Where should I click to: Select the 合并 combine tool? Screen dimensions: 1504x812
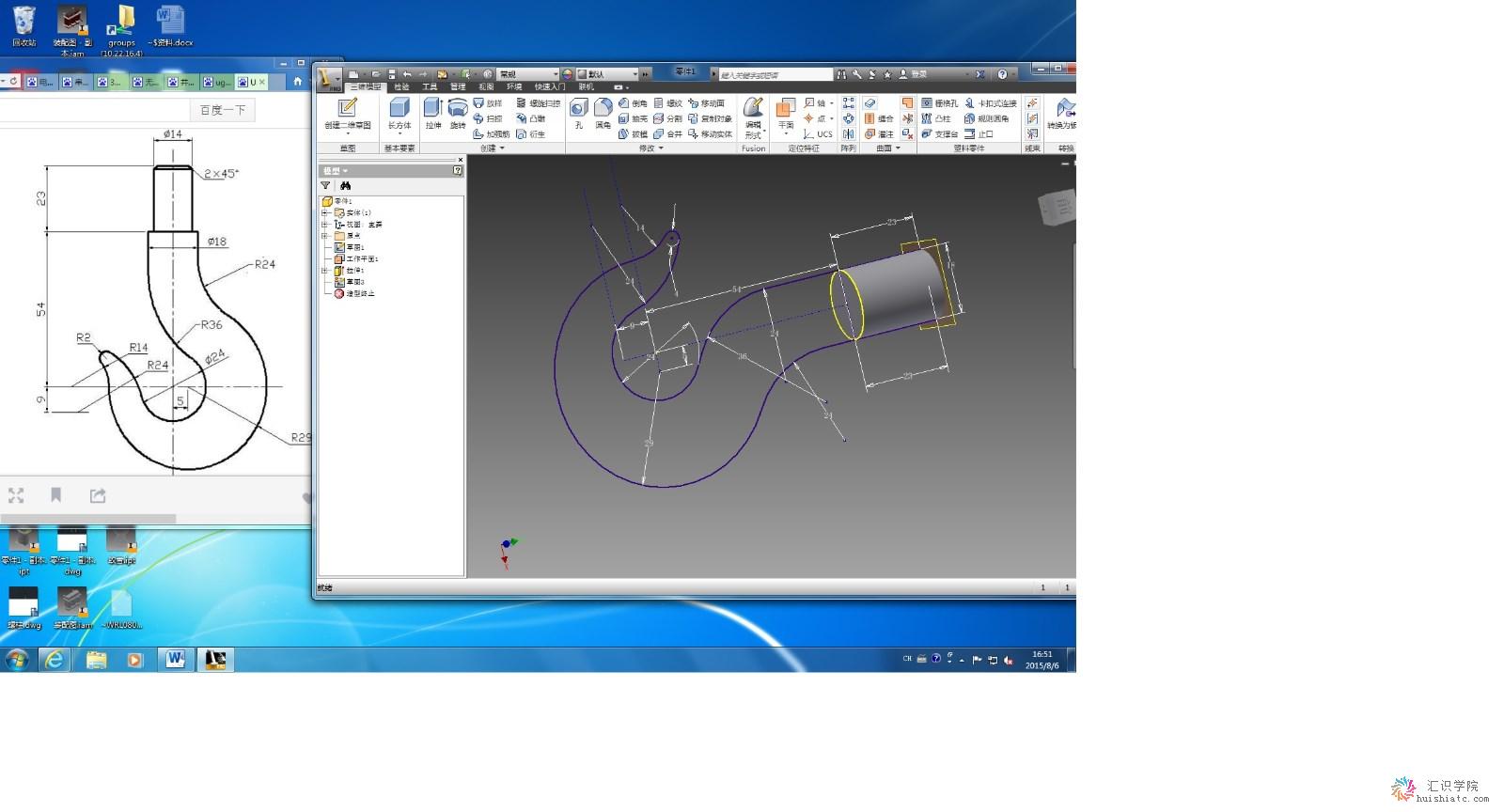667,133
